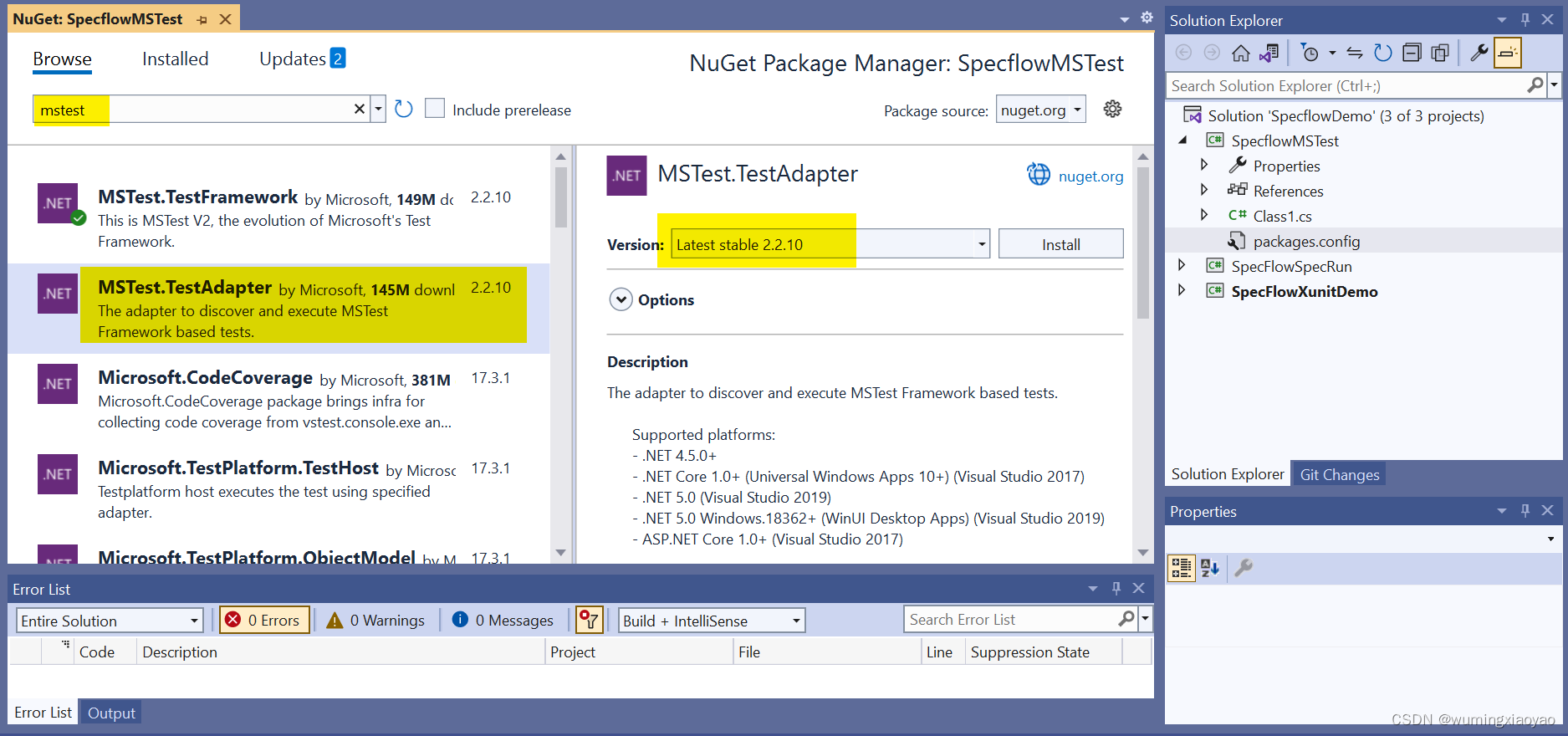Switch to the Browse tab
This screenshot has height=736, width=1568.
63,59
